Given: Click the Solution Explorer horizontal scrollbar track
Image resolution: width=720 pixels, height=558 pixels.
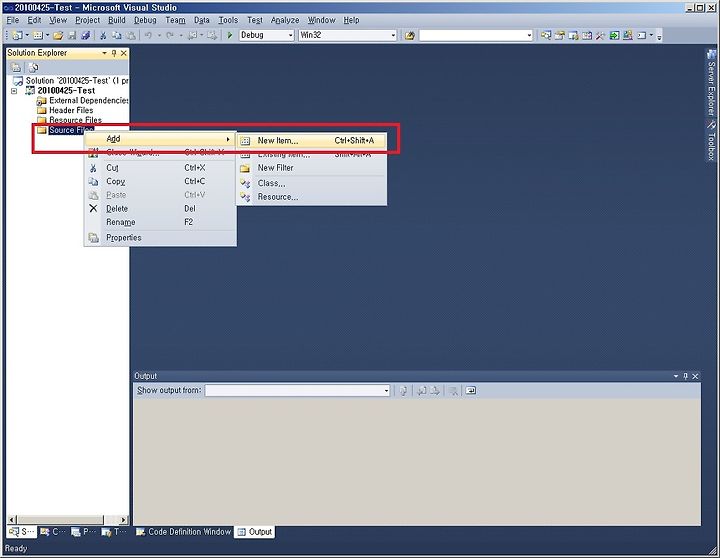Looking at the screenshot, I should tap(111, 519).
